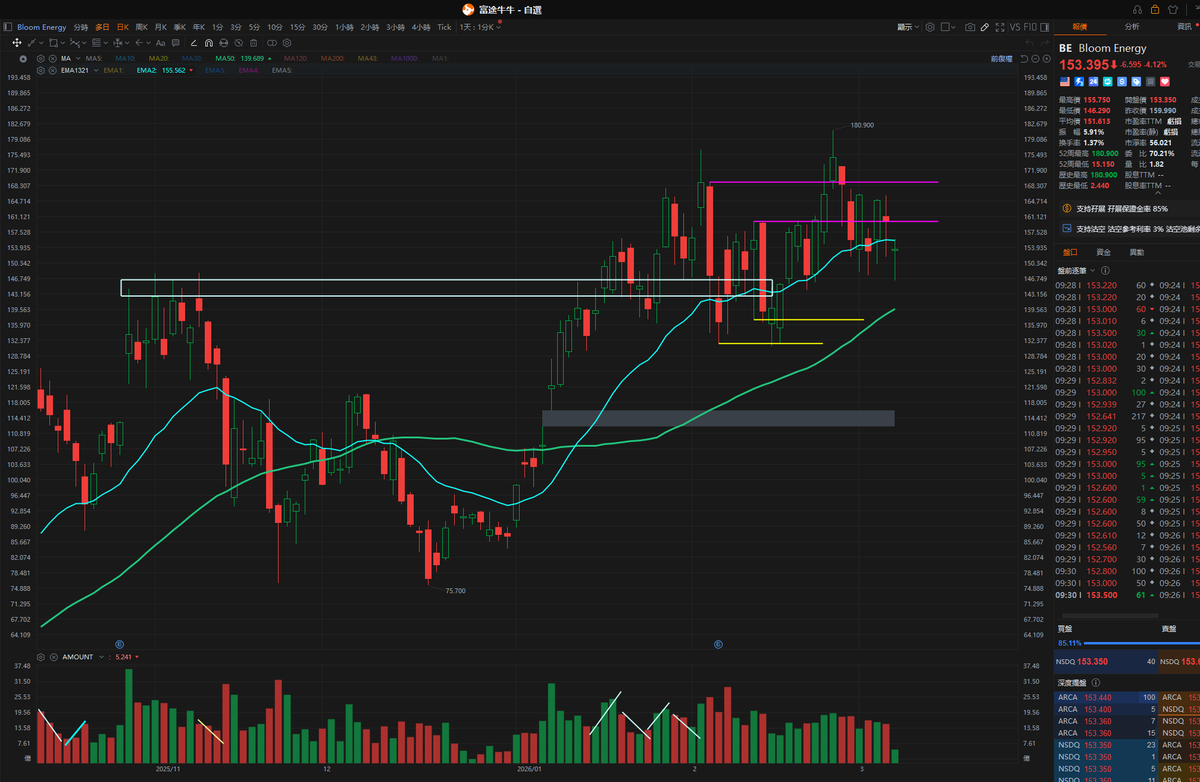
Task: Add a comment note bubble
Action: click(175, 43)
